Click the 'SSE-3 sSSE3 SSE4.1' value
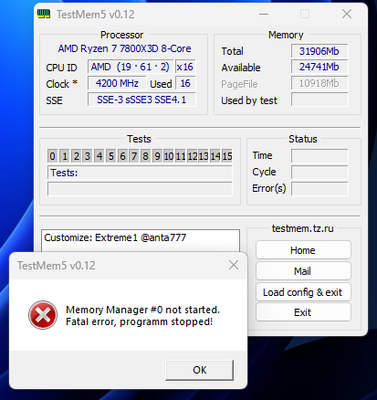This screenshot has width=377, height=400. point(142,99)
